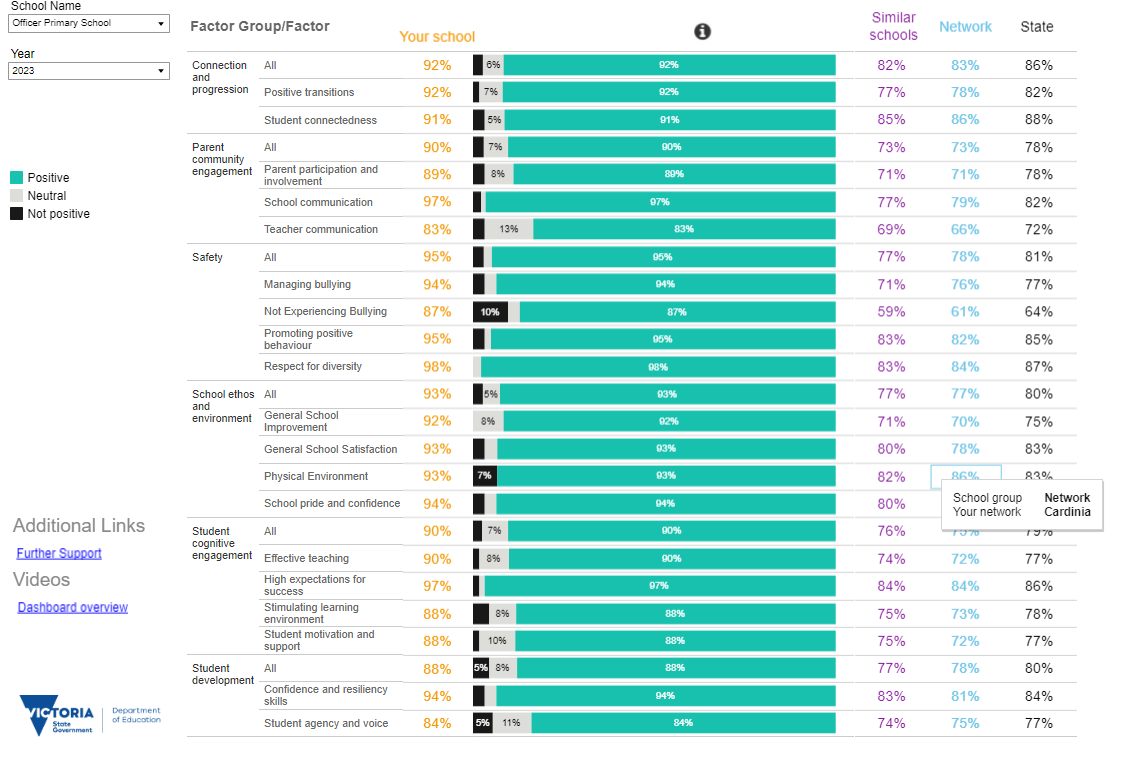
Task: Click the Victoria State Government logo
Action: (57, 715)
